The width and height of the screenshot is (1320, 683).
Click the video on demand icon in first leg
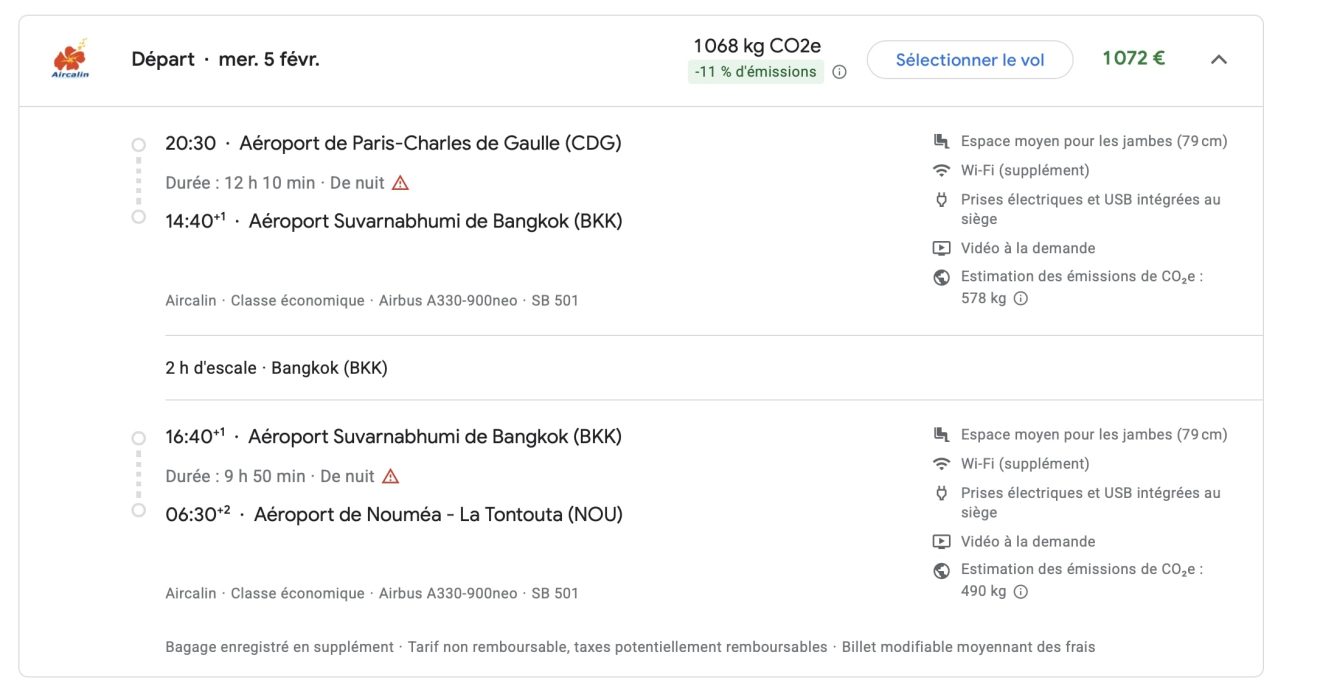click(x=941, y=248)
